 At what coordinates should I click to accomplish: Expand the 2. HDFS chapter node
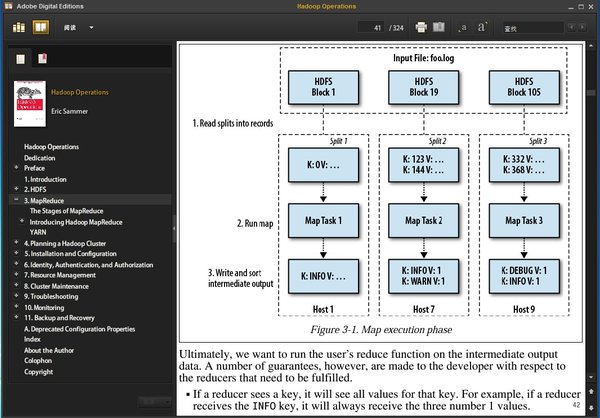point(15,190)
